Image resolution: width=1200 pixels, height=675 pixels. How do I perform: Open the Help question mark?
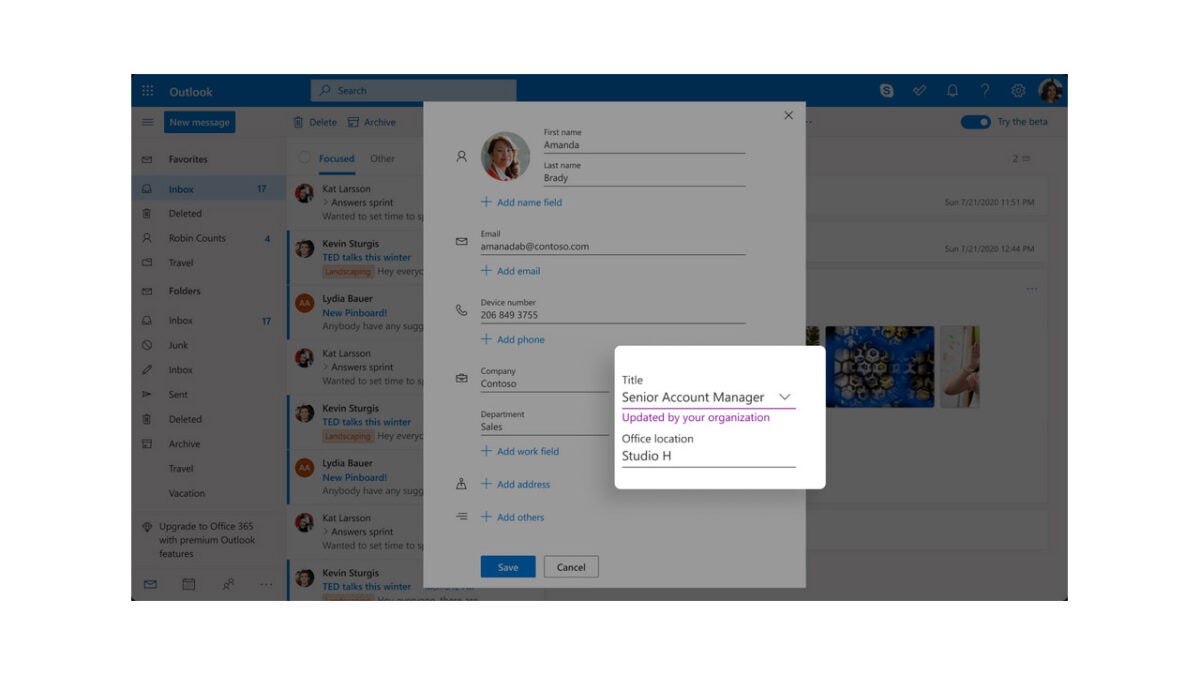point(985,90)
